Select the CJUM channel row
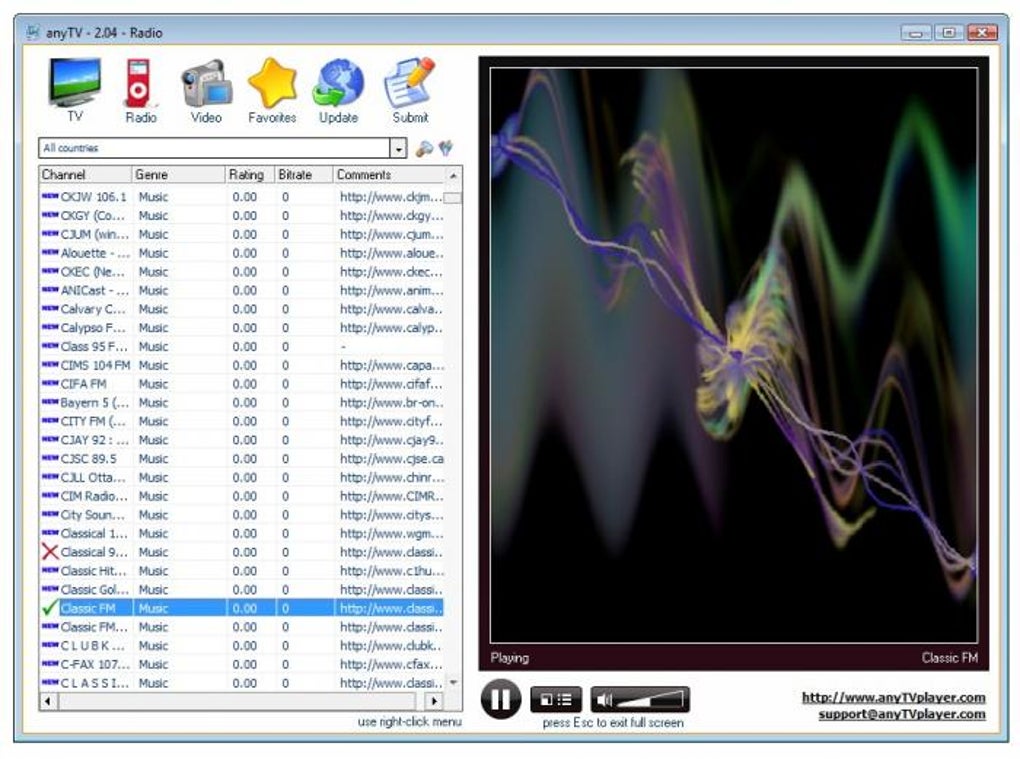This screenshot has width=1020, height=759. [242, 234]
